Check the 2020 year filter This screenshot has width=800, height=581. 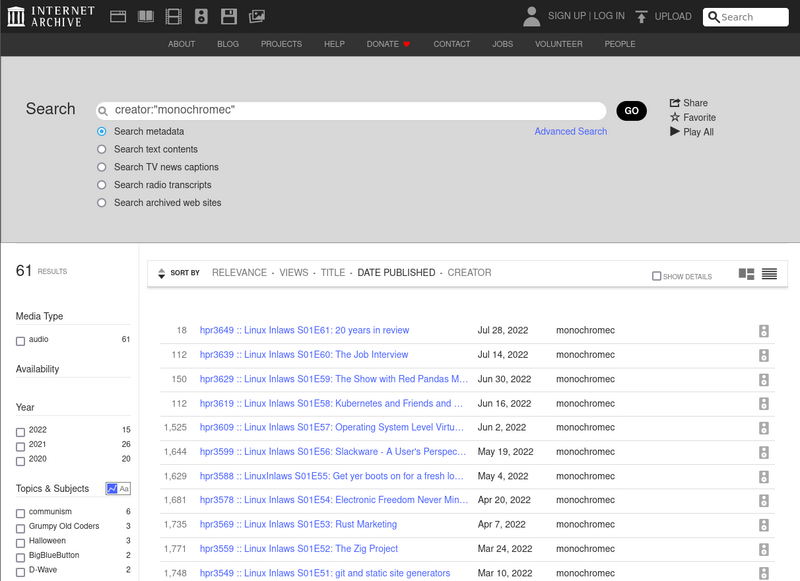(20, 461)
